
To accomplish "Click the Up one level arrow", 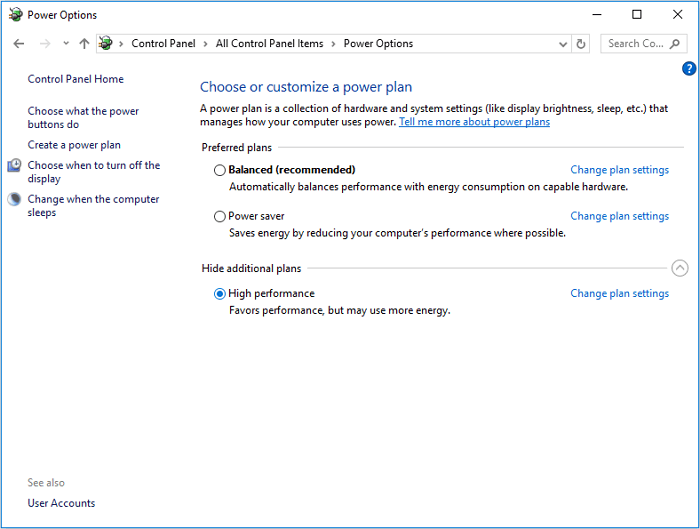I will [x=84, y=44].
